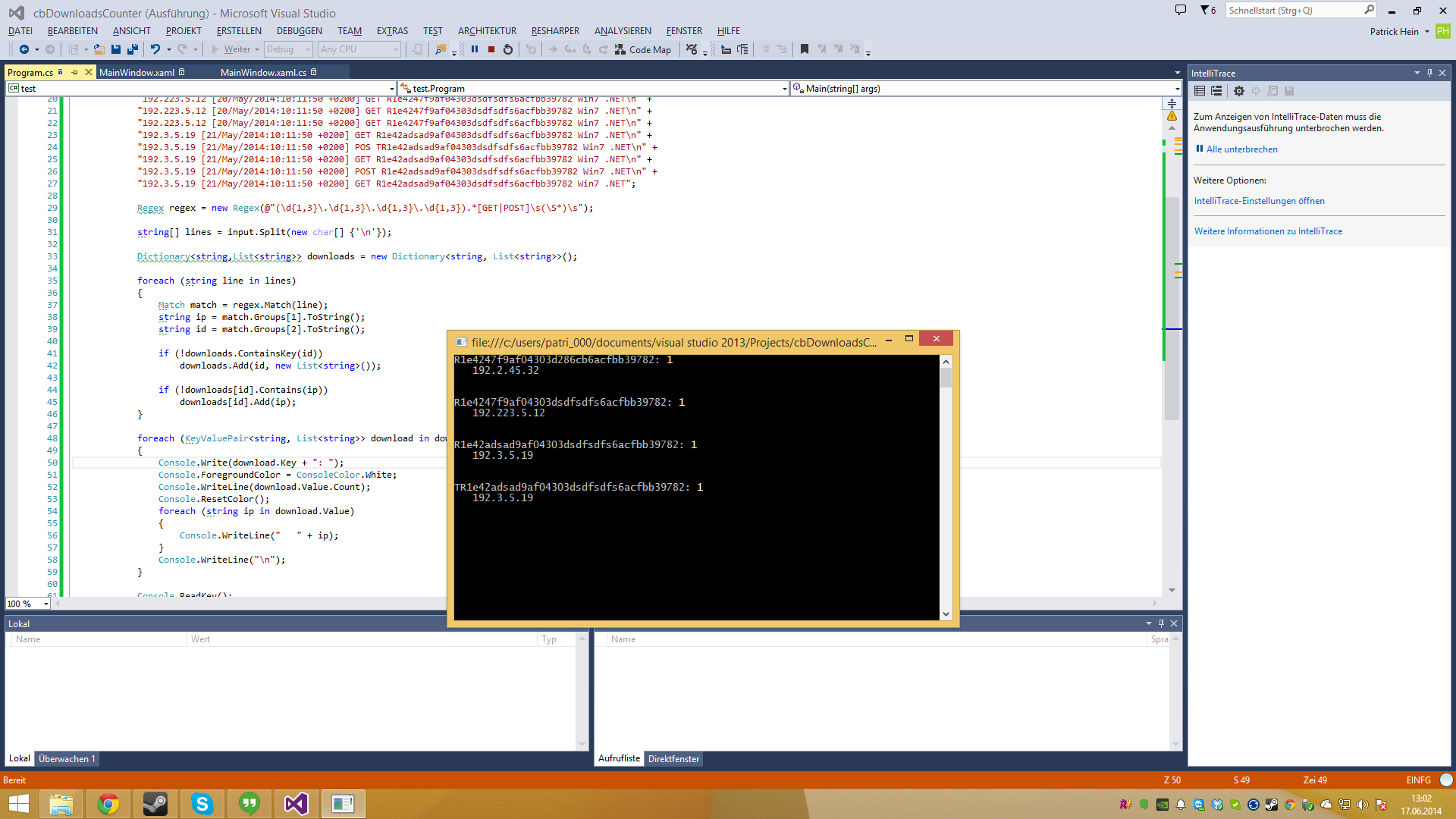Switch to Überwachen 1 tab

tap(67, 759)
